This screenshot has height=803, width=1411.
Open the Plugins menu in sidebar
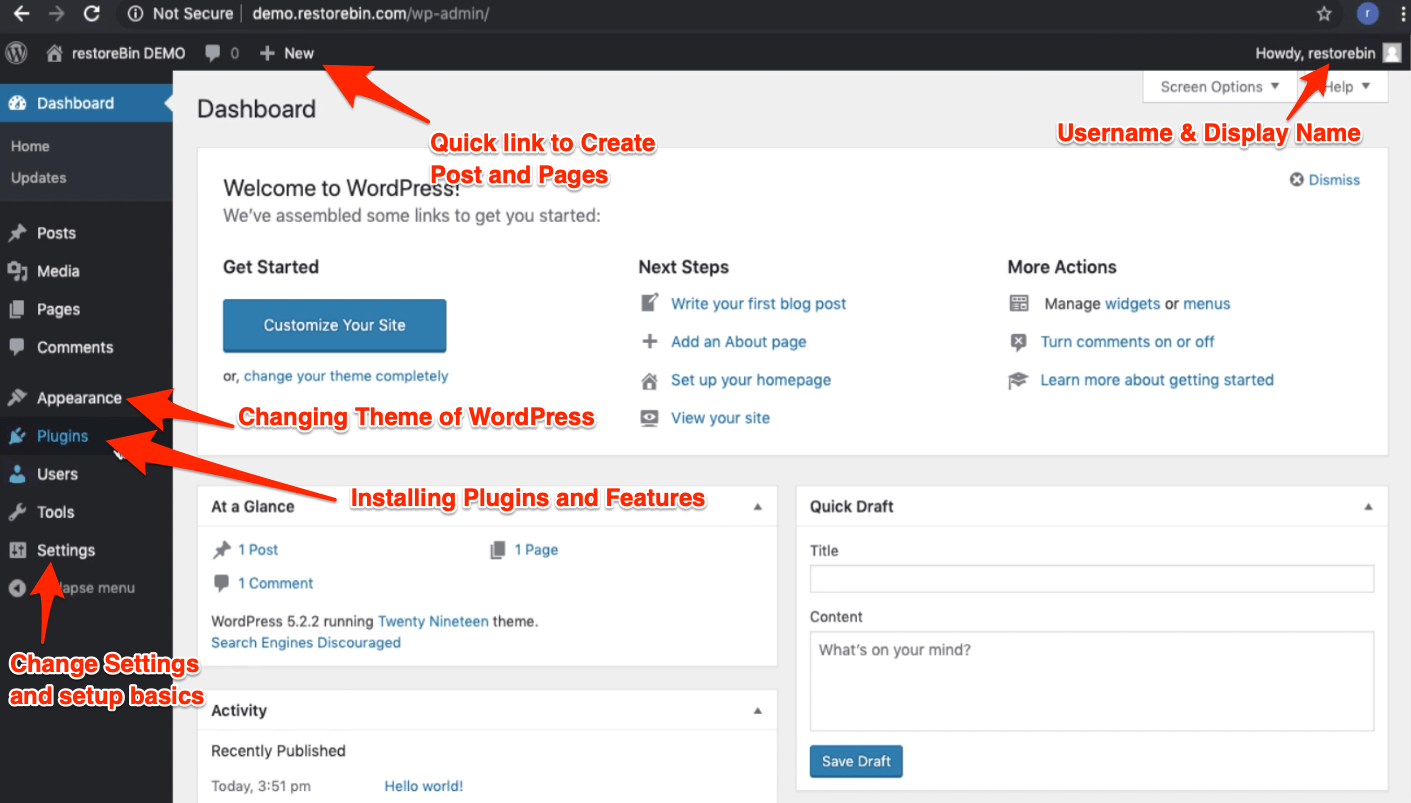click(62, 436)
